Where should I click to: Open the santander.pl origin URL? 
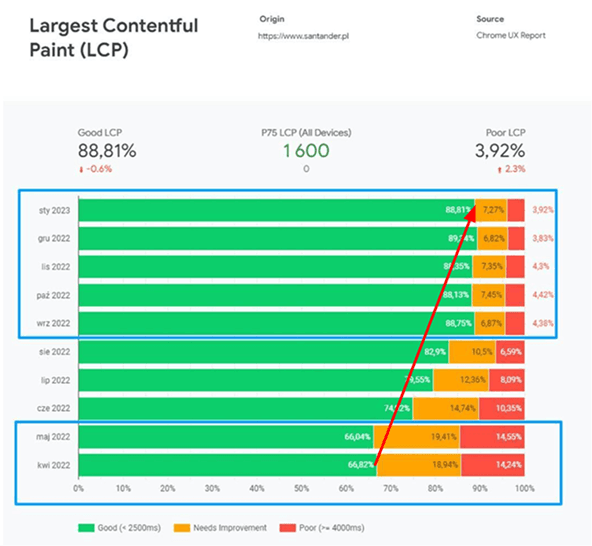pos(303,36)
